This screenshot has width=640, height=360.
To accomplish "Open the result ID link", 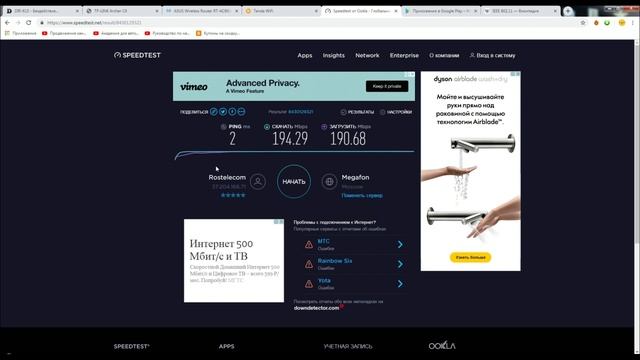I will (301, 111).
